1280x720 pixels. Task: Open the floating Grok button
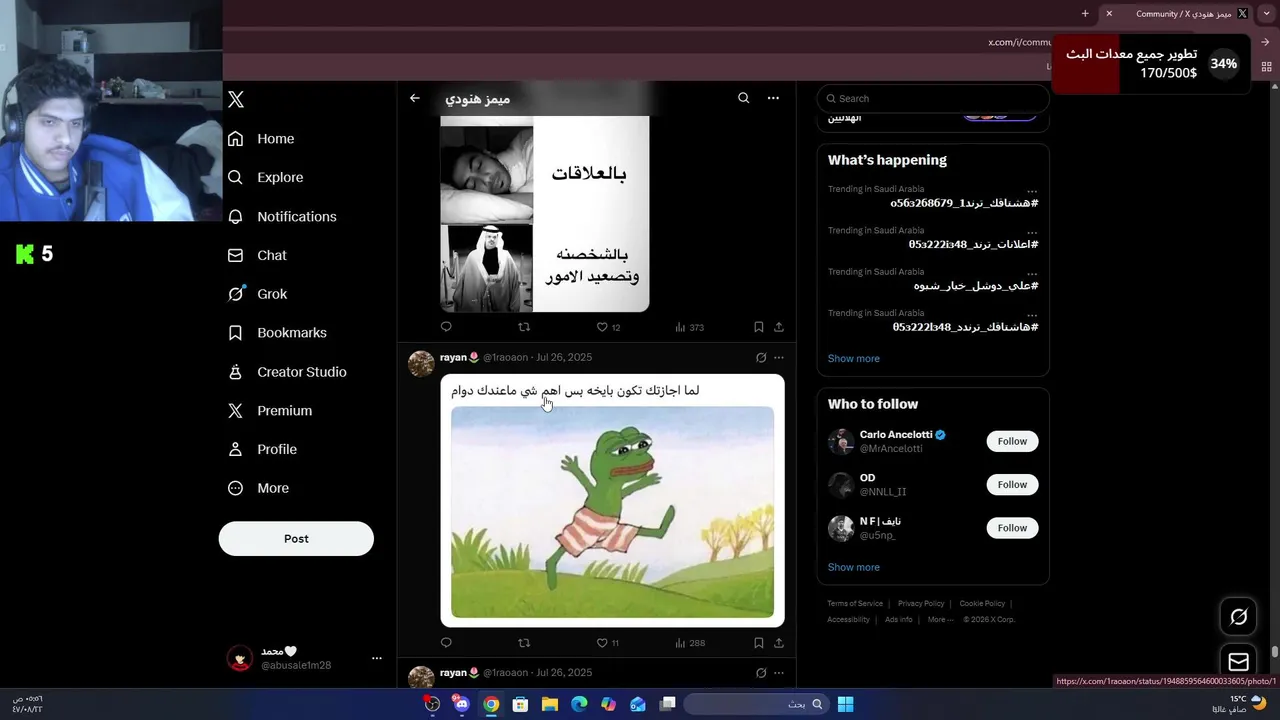pos(1238,617)
